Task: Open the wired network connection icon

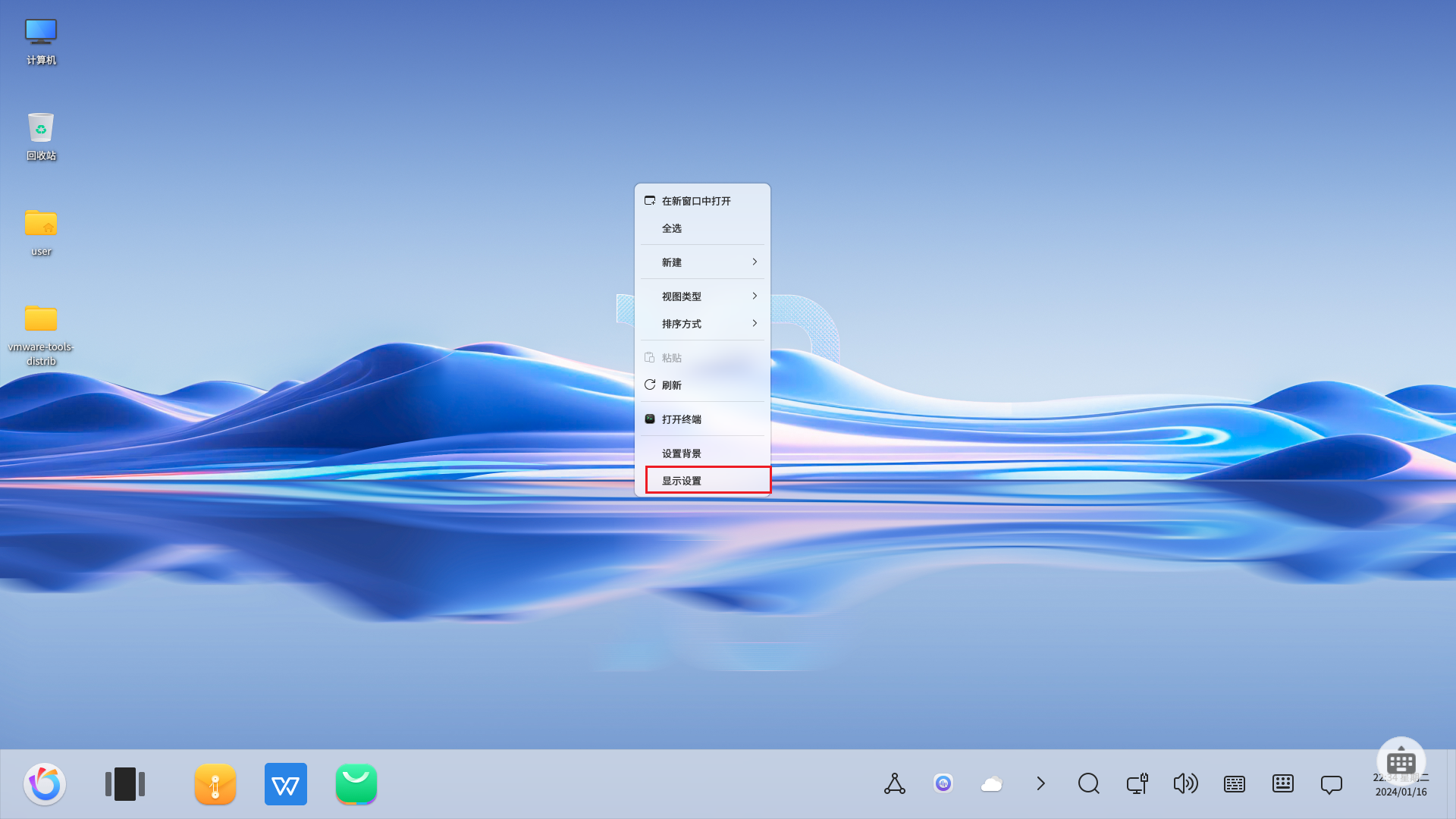Action: point(1137,783)
